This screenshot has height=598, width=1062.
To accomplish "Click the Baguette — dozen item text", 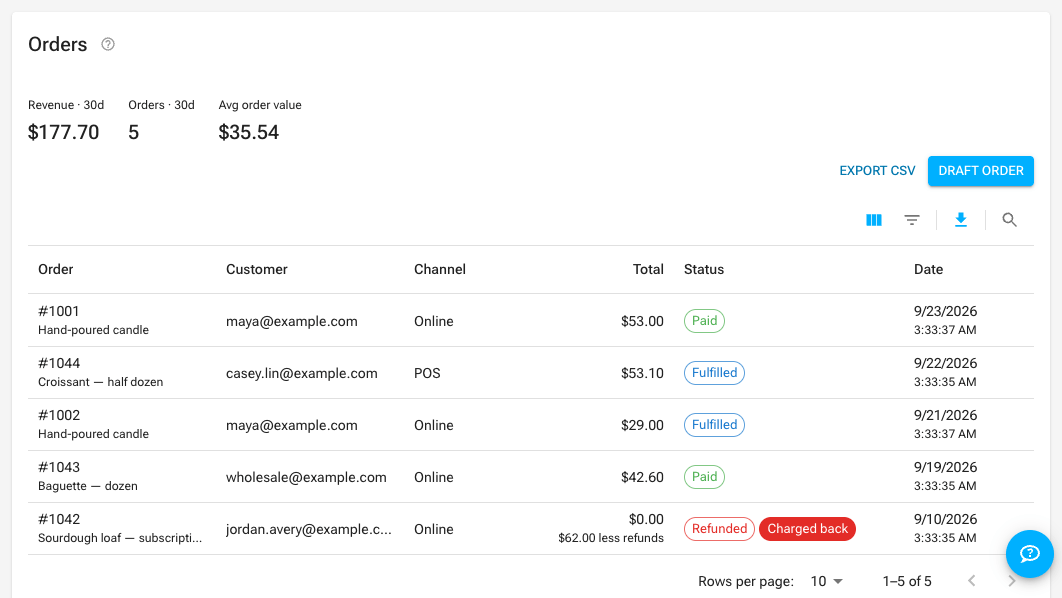I will (87, 486).
